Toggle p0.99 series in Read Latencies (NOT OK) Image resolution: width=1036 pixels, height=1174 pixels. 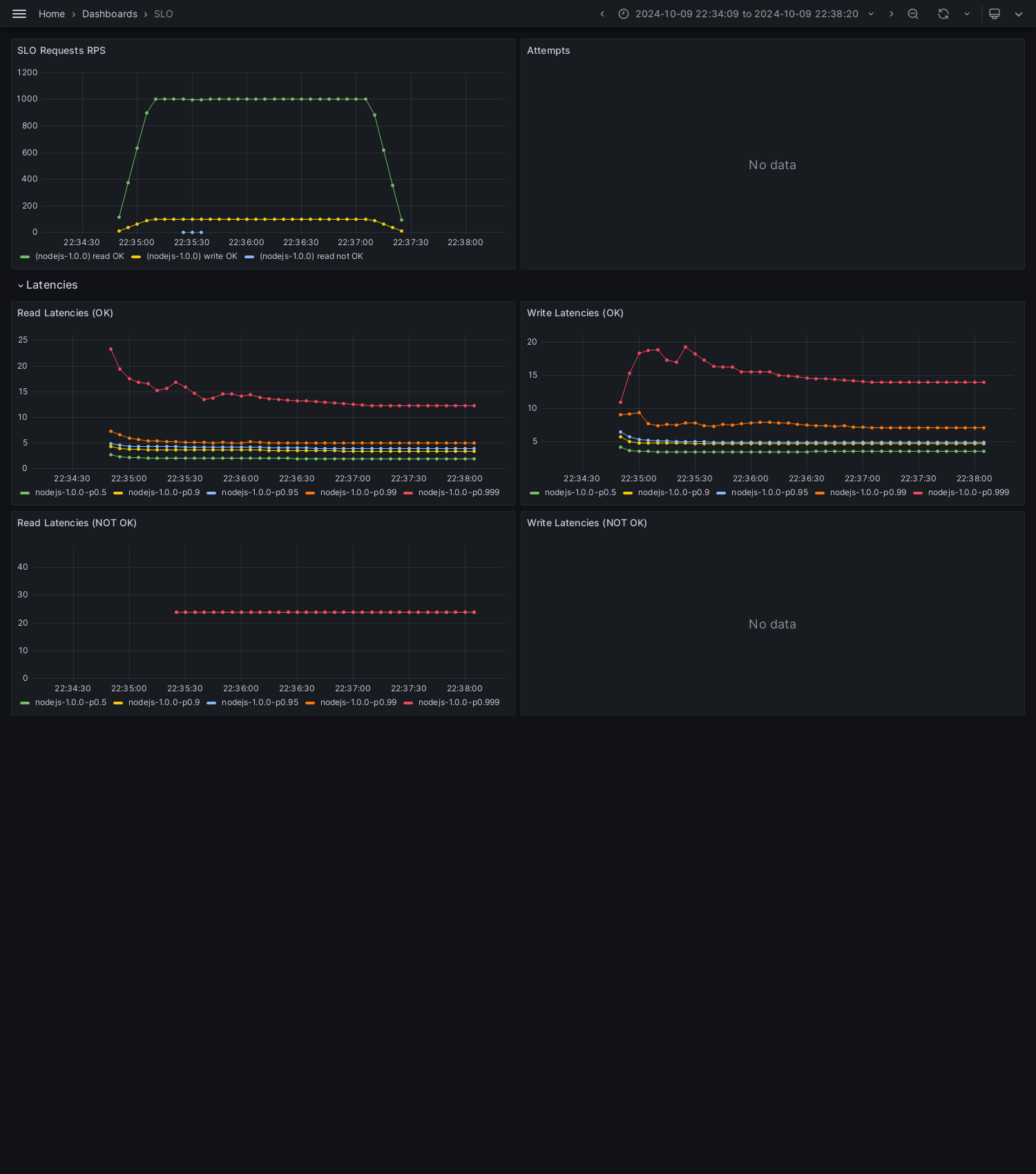click(358, 702)
